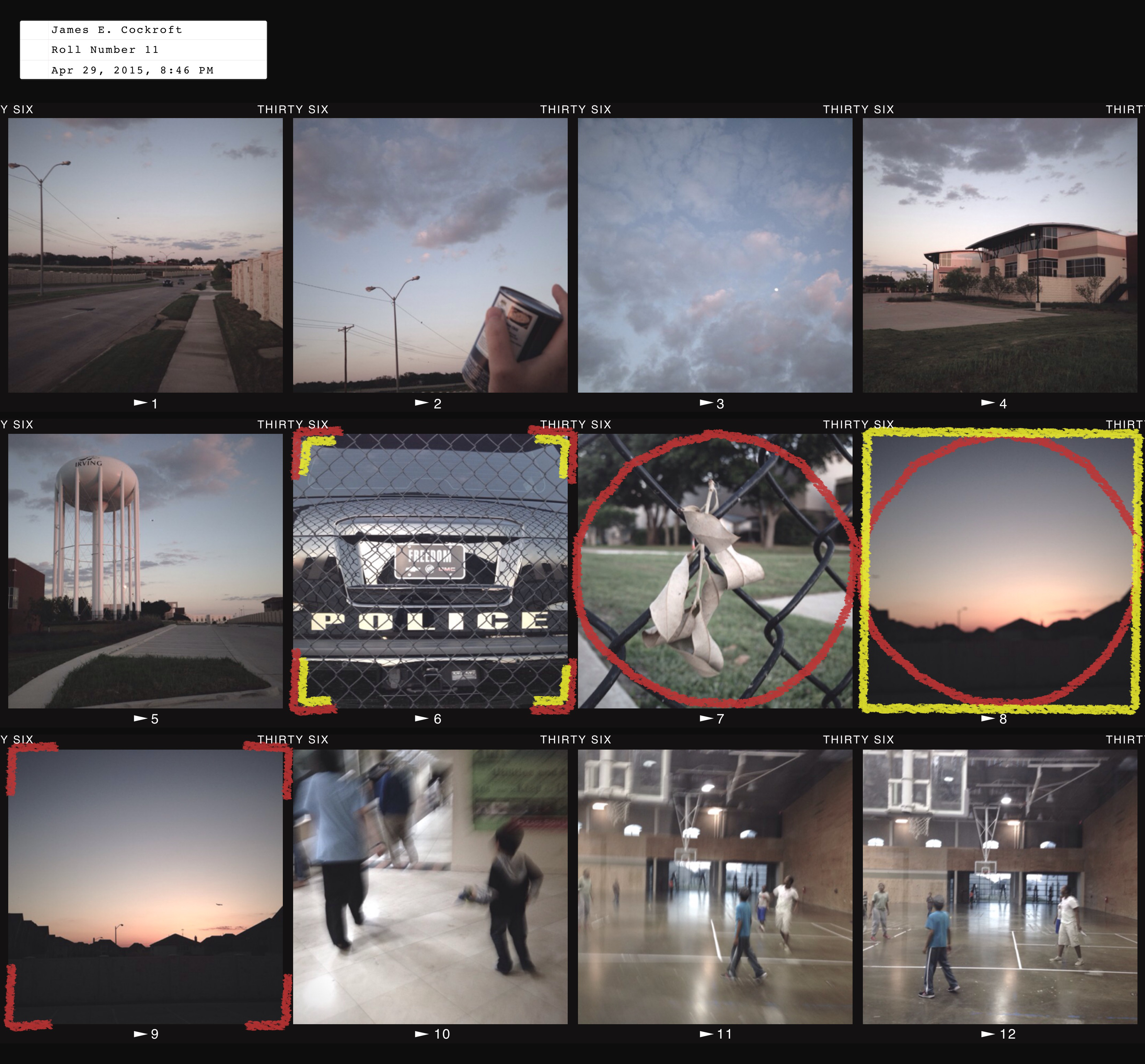
Task: Click the arrow marker for frame 1
Action: (x=140, y=403)
